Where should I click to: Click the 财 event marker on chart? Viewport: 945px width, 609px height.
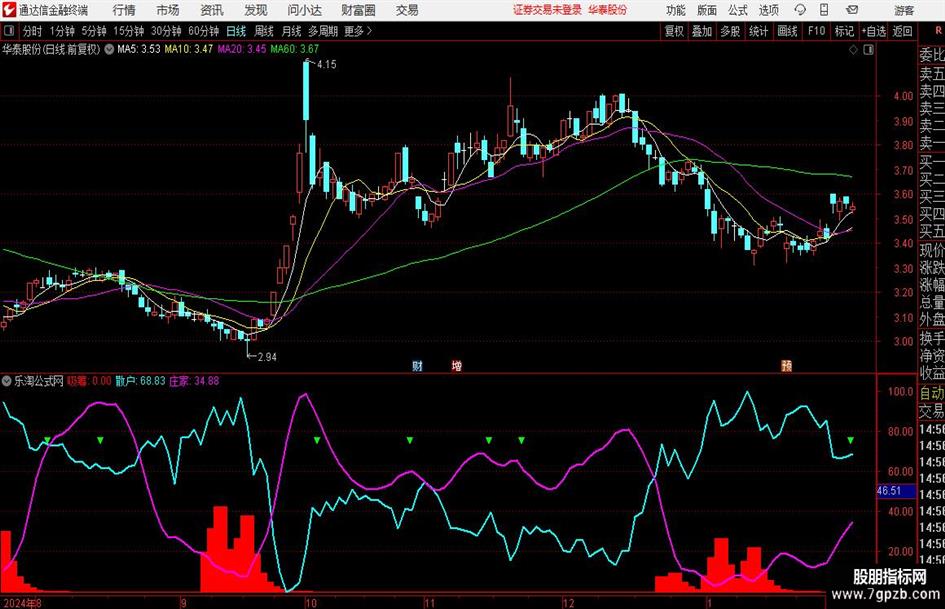pos(417,365)
